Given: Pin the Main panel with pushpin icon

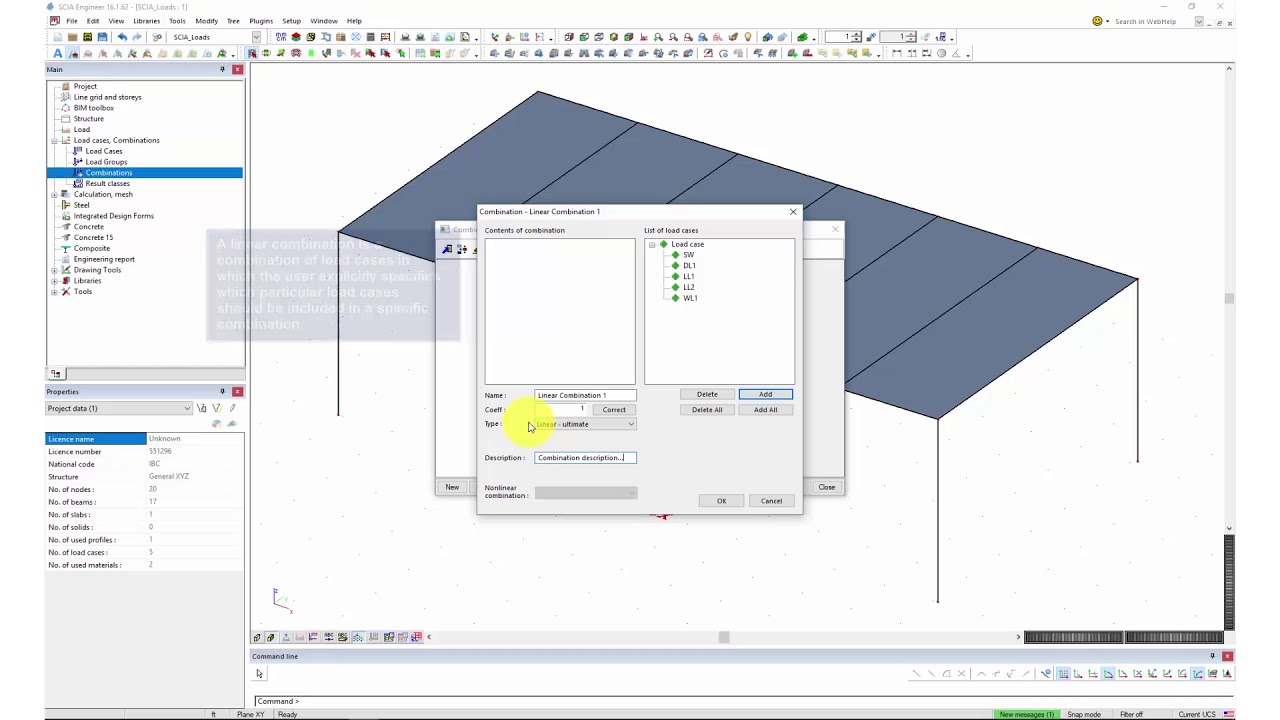Looking at the screenshot, I should 222,69.
